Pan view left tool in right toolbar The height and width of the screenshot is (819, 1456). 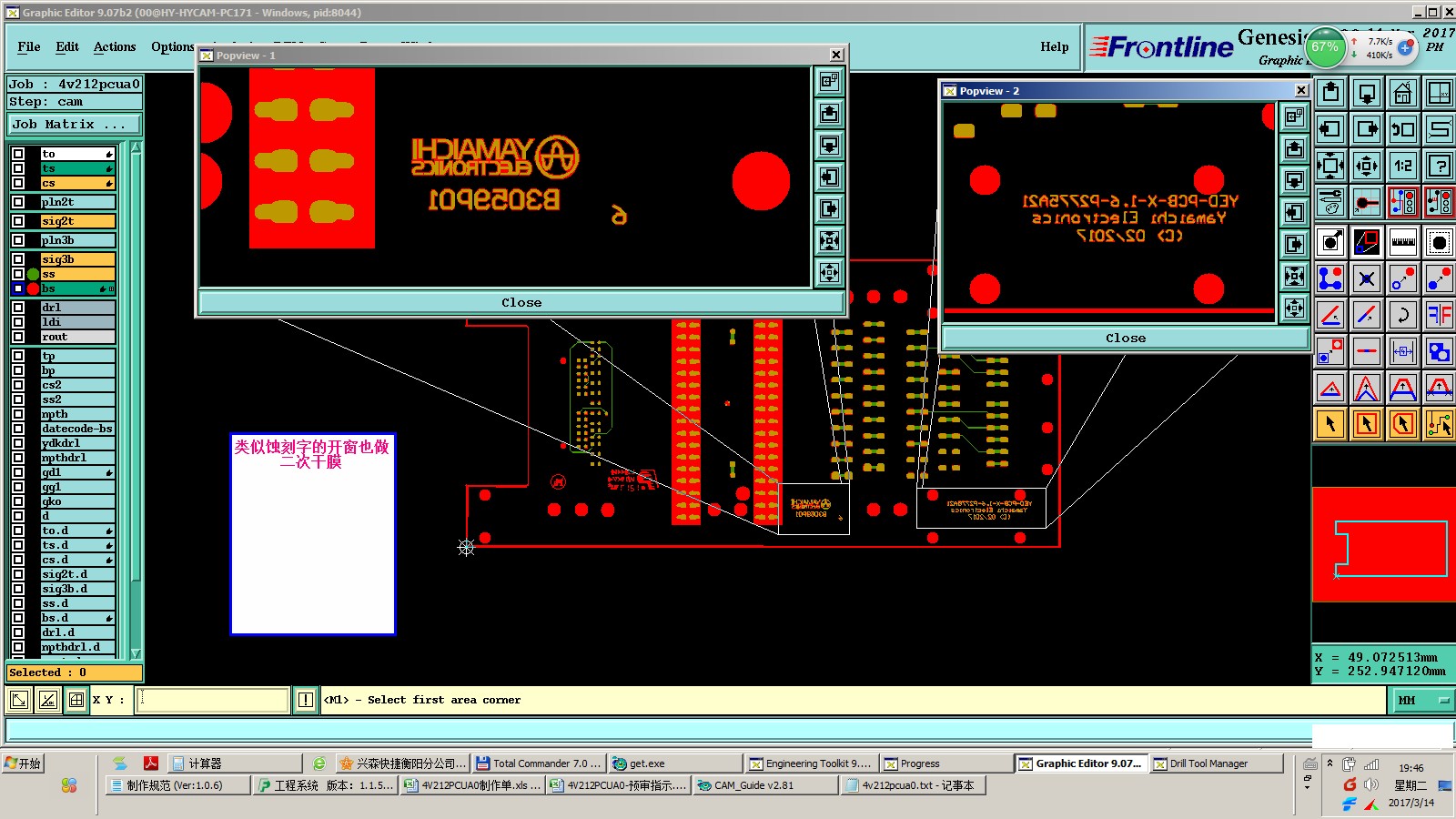tap(1330, 129)
